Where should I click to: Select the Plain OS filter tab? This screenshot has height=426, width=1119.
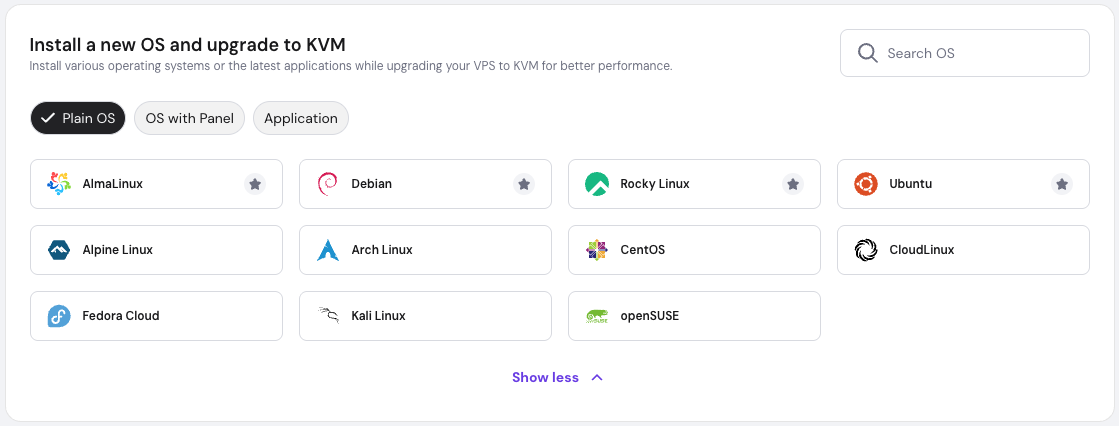(x=78, y=118)
